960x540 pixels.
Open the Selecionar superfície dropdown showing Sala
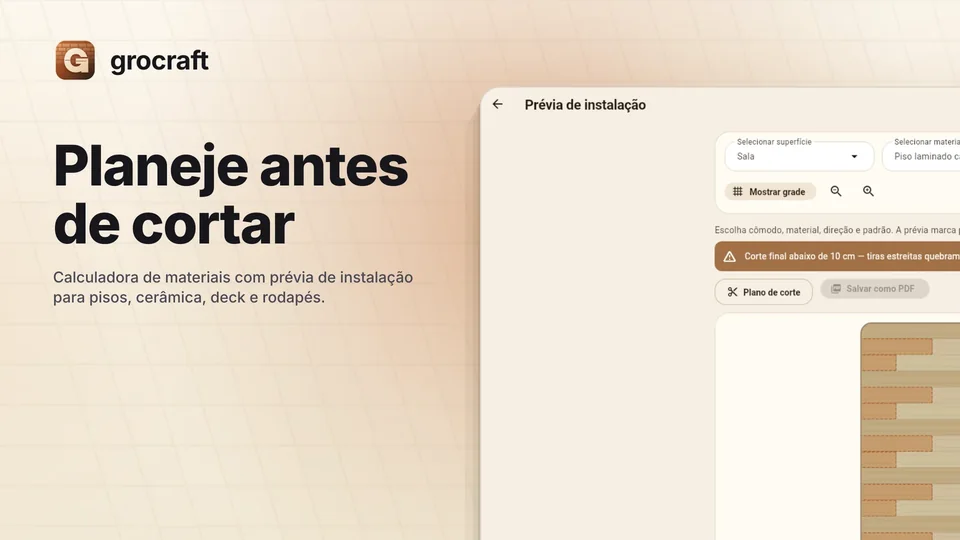799,156
